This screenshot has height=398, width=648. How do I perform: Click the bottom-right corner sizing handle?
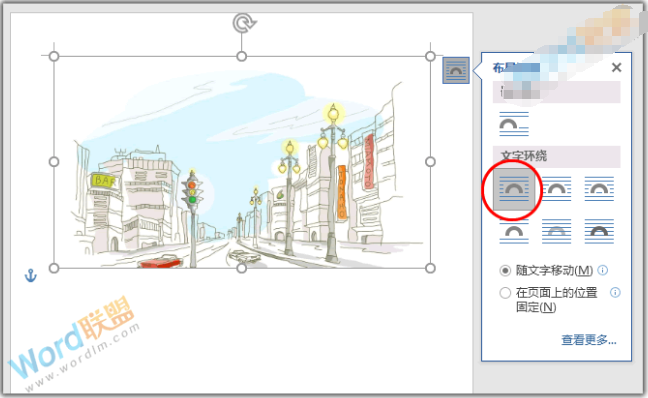click(x=430, y=268)
